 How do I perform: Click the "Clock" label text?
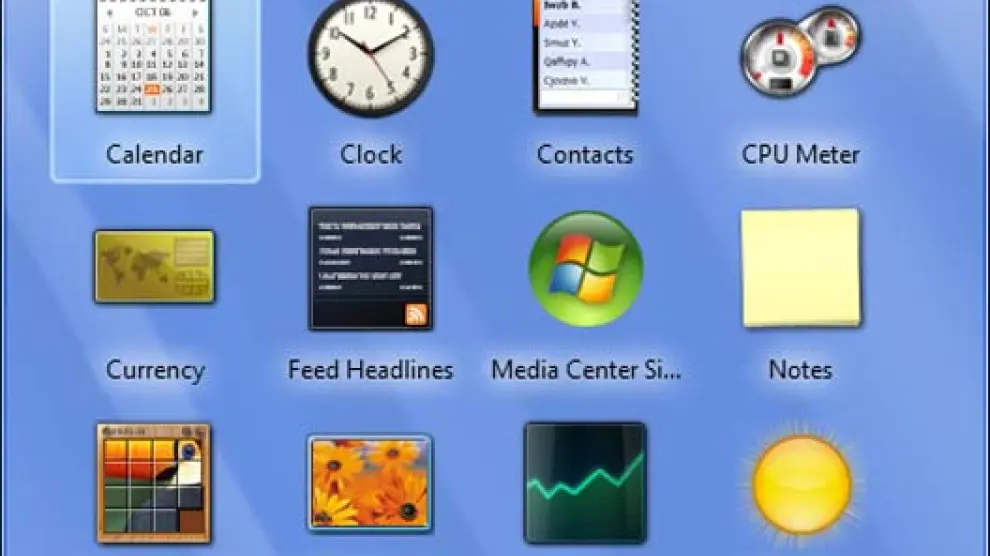[x=371, y=155]
